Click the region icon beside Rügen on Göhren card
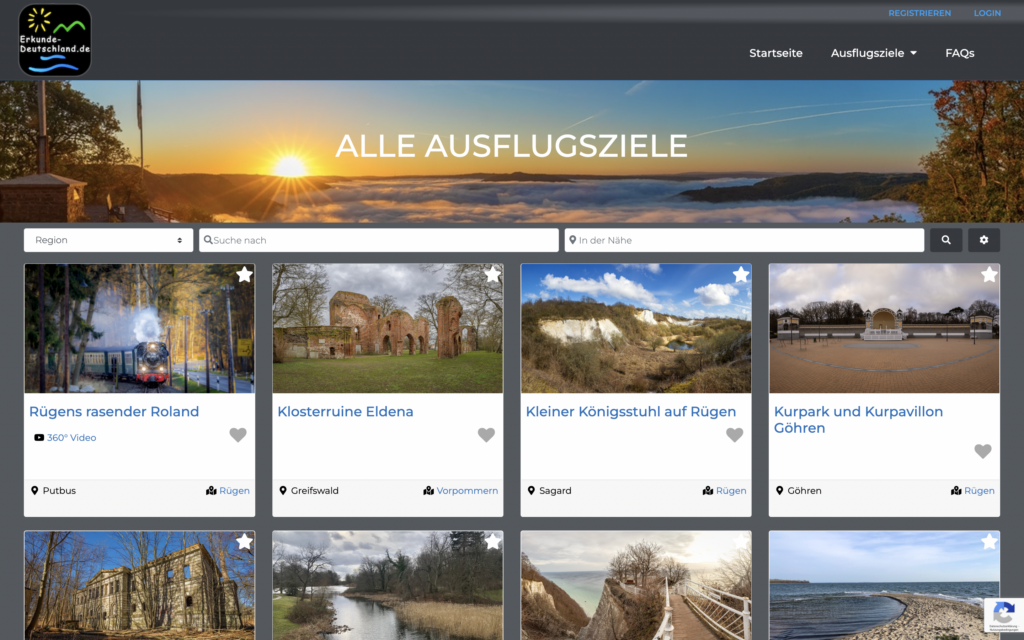1024x640 pixels. tap(956, 490)
